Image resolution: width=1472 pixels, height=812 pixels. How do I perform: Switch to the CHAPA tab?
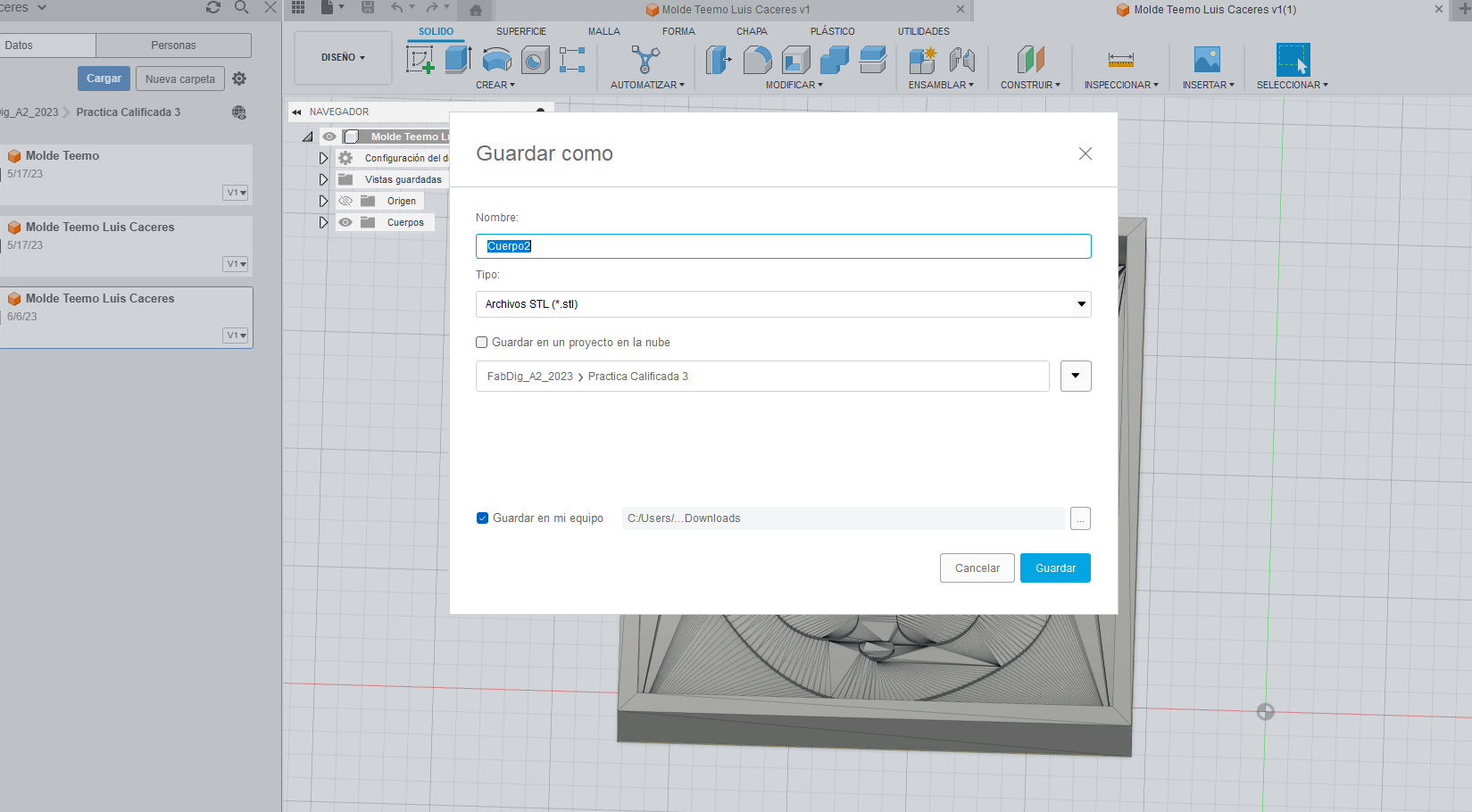[752, 31]
